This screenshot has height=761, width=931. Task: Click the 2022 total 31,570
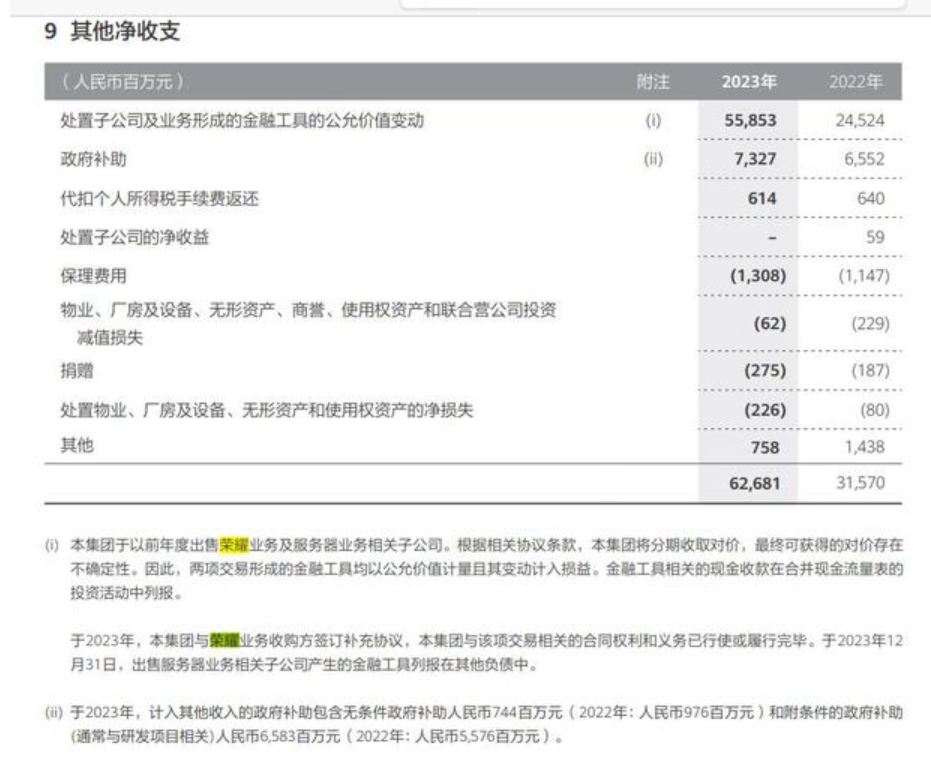tap(860, 484)
